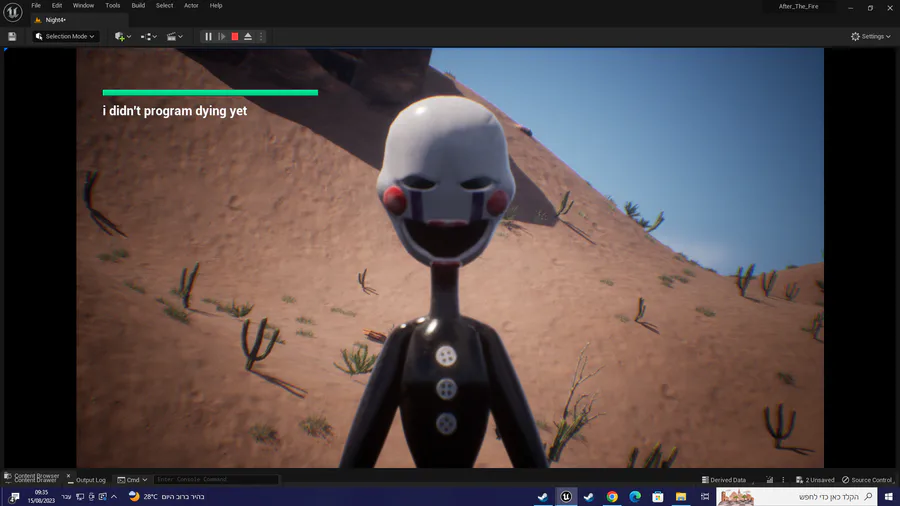Open the second Steam taskbar icon

[x=589, y=497]
